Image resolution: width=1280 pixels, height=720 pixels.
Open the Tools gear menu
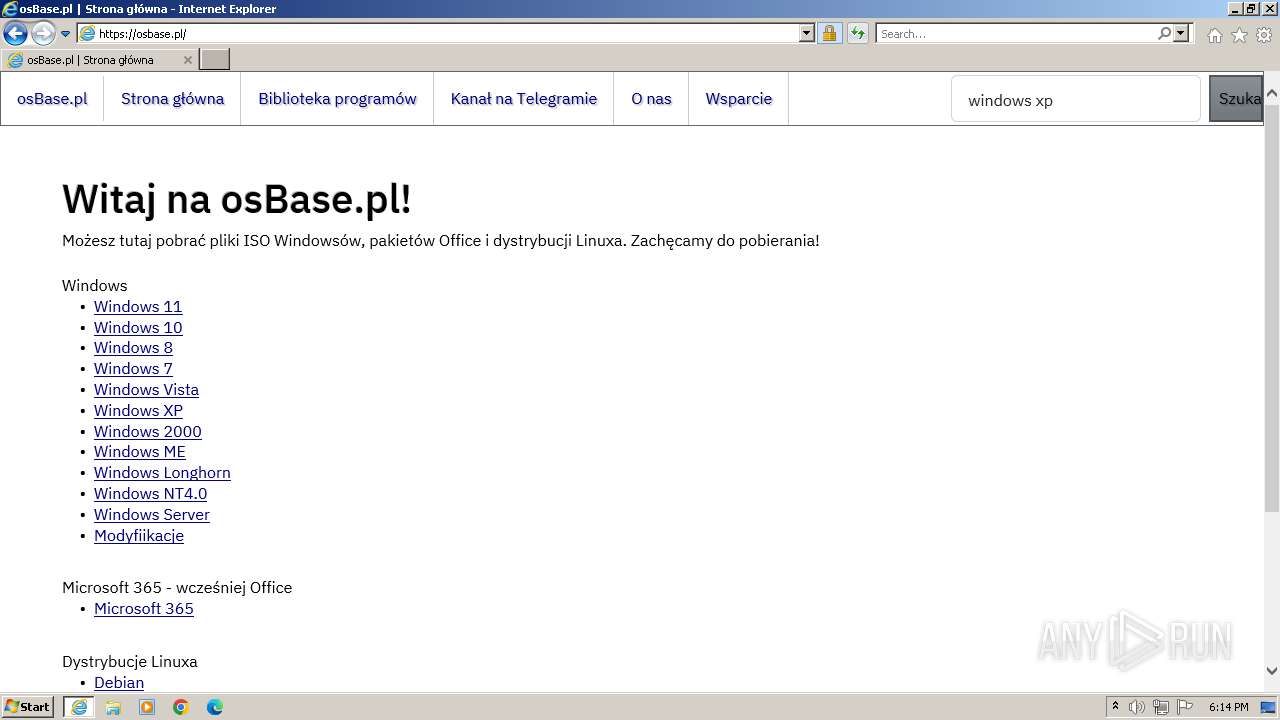(1264, 35)
